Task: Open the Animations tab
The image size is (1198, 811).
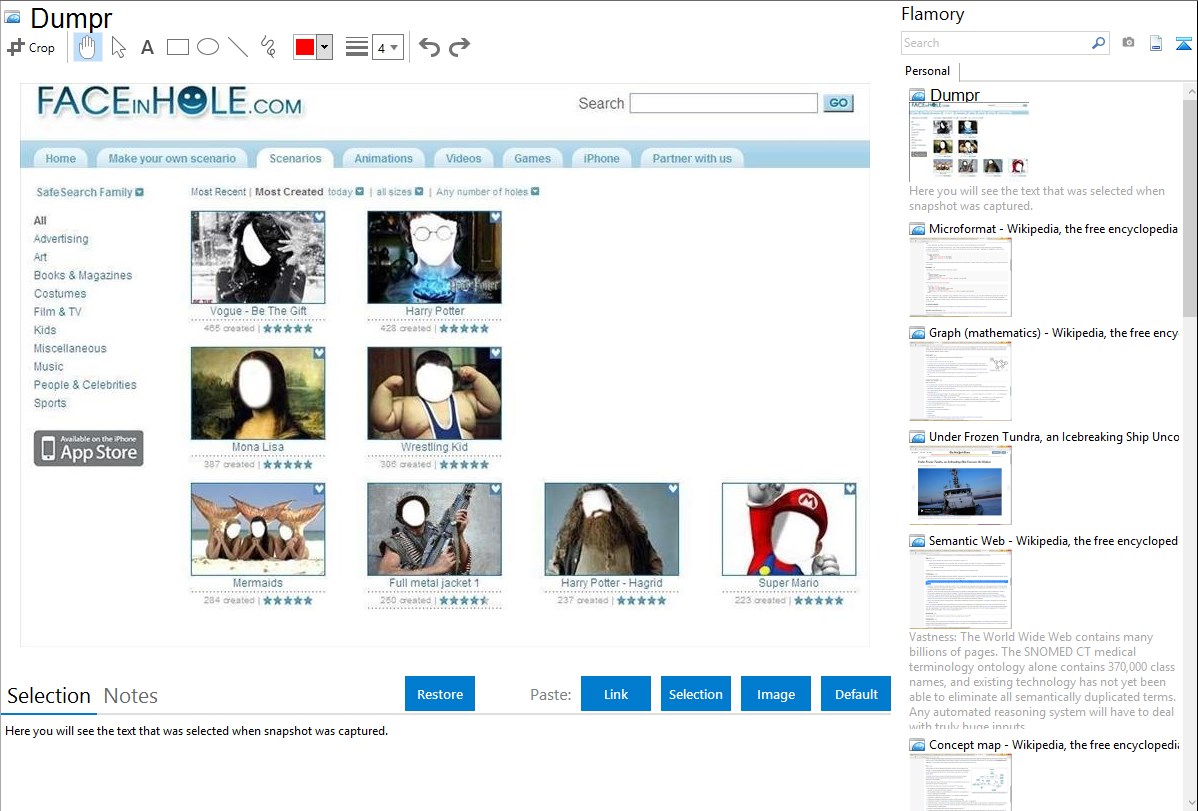Action: click(383, 158)
